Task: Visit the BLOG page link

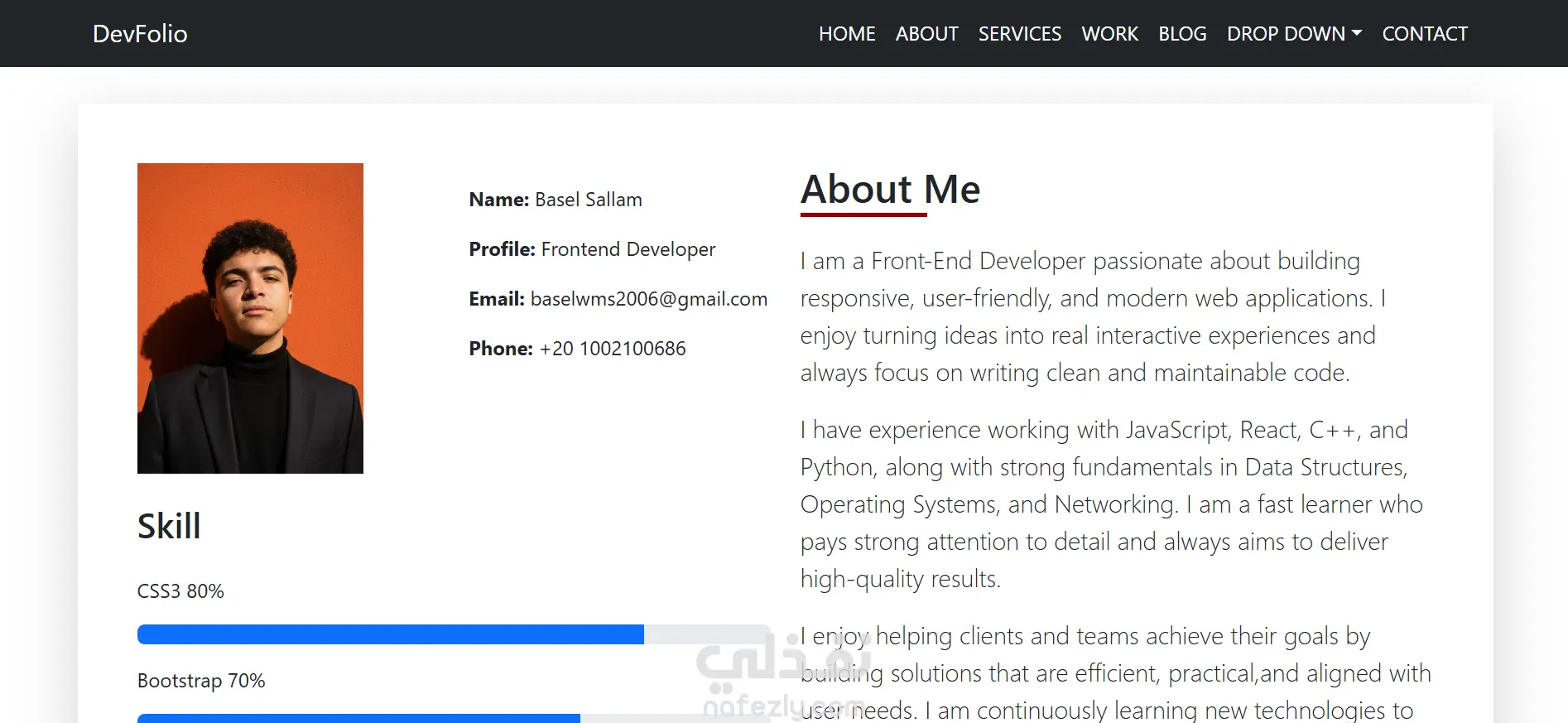Action: coord(1182,34)
